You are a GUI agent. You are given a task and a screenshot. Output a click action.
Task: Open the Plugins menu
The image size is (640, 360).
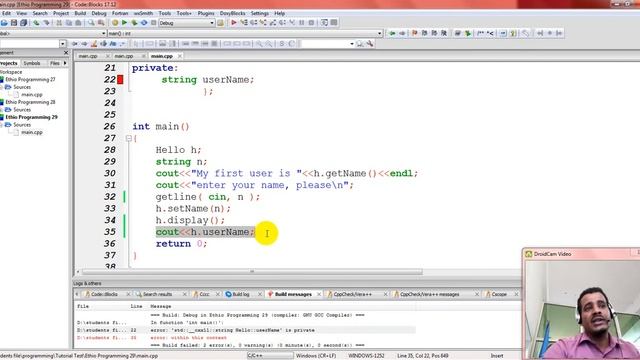(x=206, y=13)
